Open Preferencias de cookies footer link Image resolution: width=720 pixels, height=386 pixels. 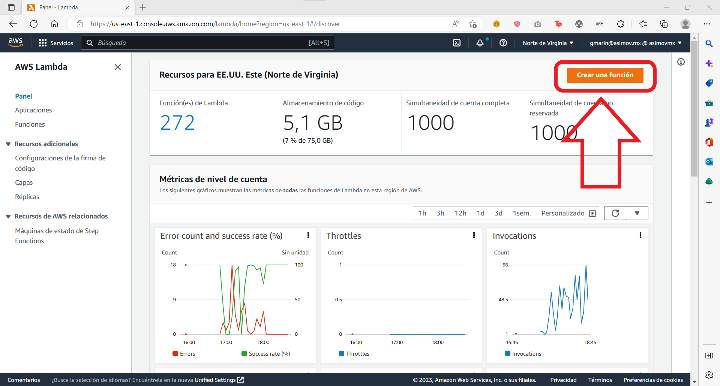653,380
